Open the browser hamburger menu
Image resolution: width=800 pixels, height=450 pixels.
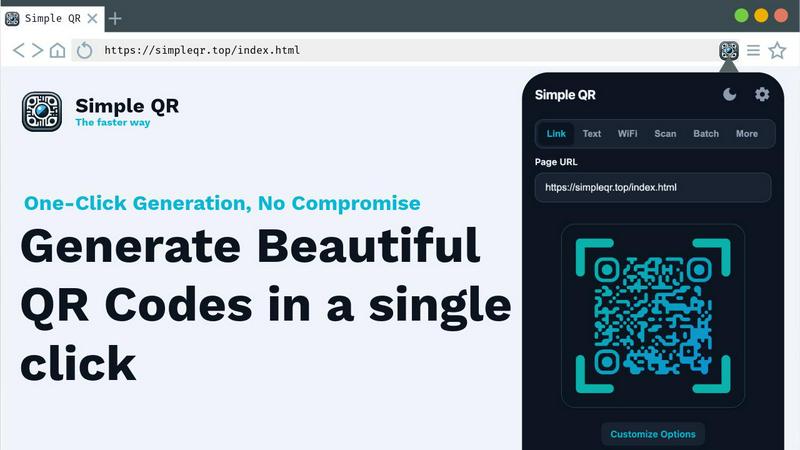pos(753,50)
